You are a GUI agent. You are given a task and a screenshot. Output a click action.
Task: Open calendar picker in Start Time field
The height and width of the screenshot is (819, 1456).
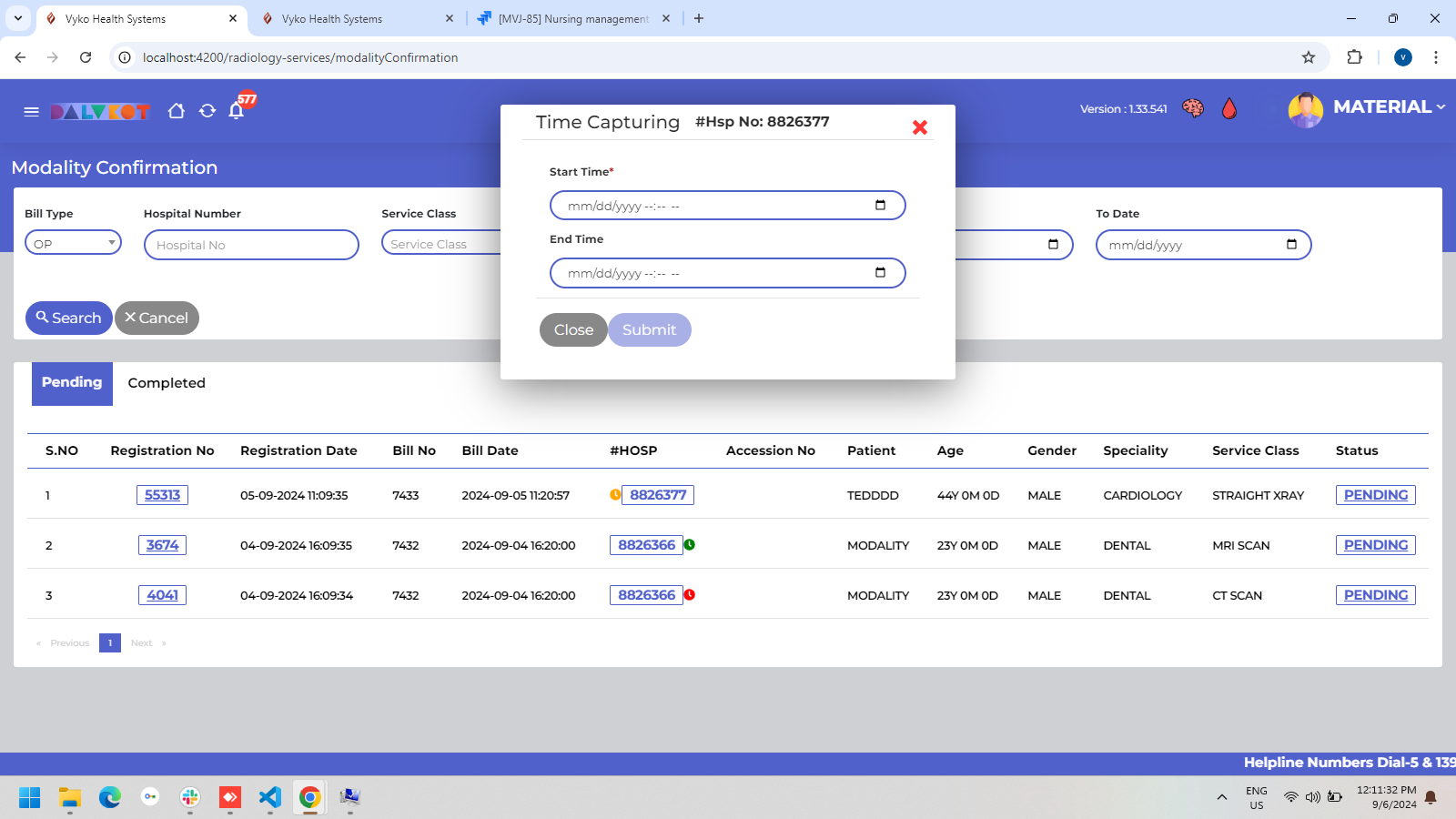880,206
